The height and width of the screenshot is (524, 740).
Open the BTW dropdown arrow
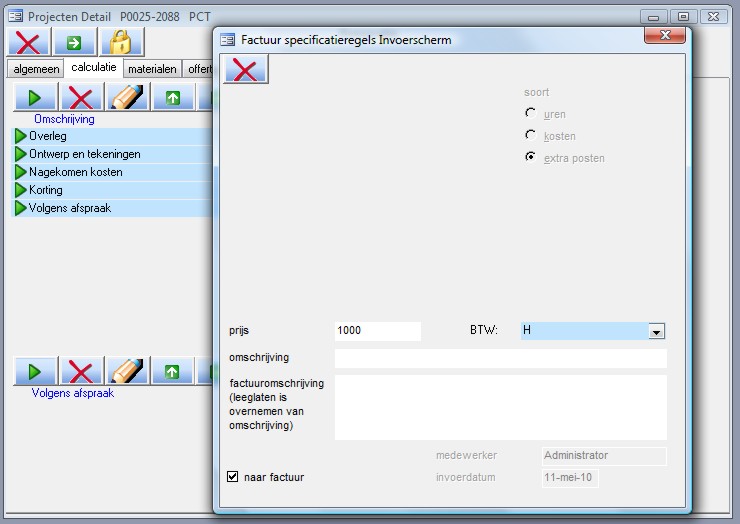click(656, 331)
